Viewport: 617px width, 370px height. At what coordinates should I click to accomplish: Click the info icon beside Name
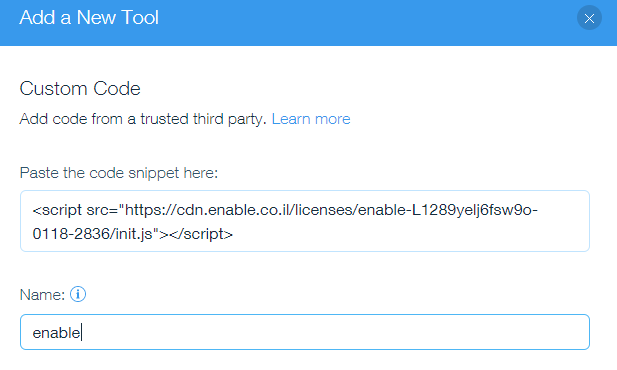click(78, 294)
